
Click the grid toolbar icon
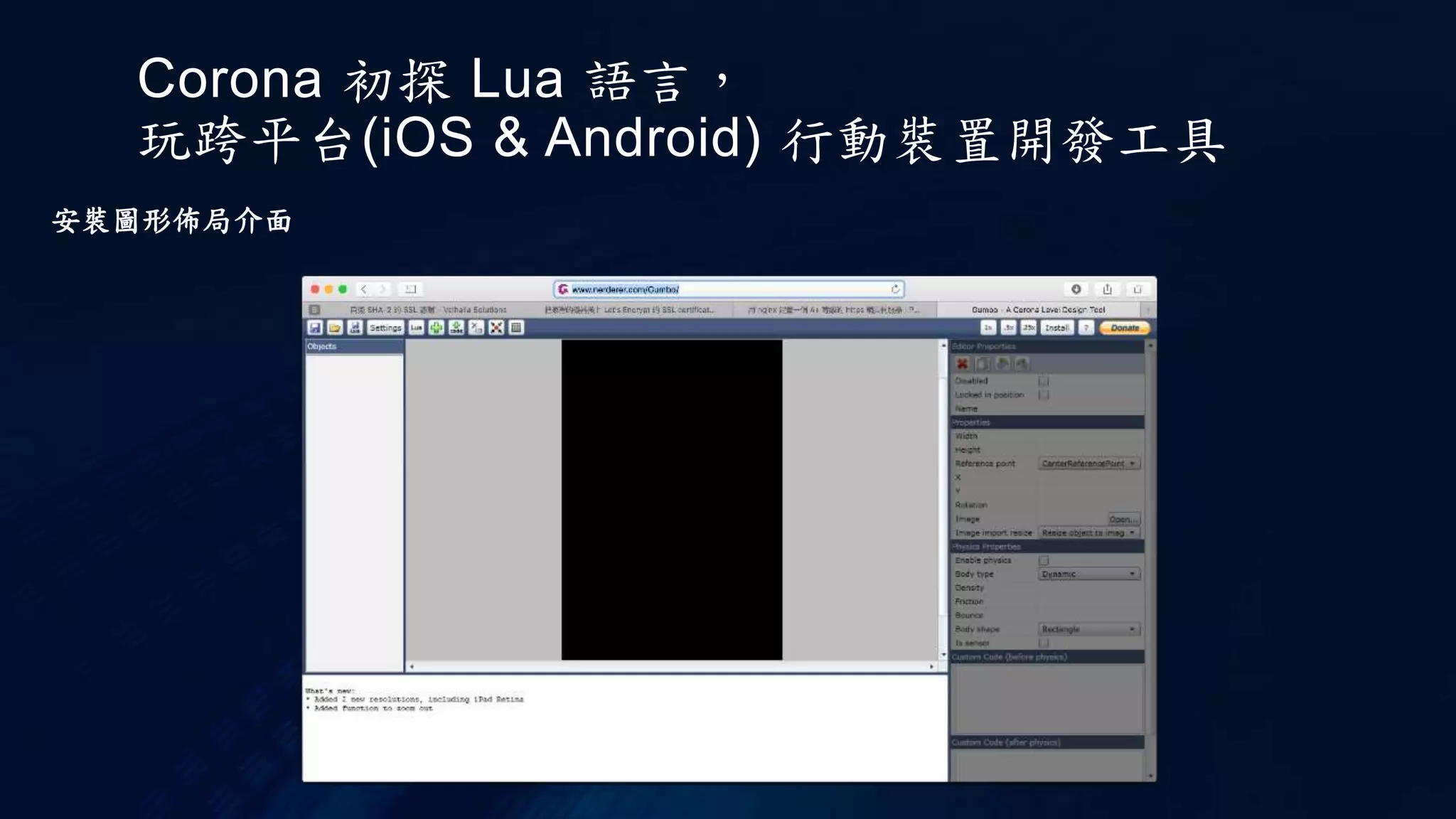click(517, 328)
